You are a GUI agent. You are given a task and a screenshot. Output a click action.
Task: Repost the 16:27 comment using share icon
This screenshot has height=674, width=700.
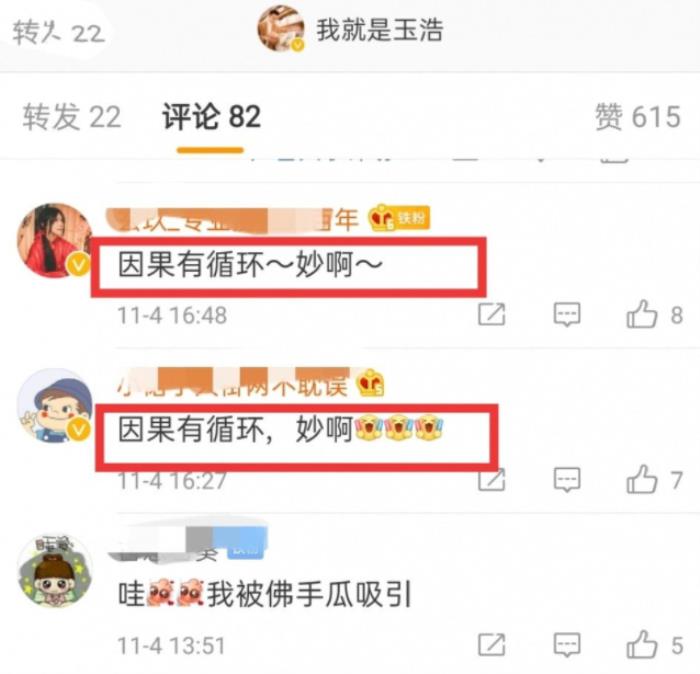click(492, 479)
